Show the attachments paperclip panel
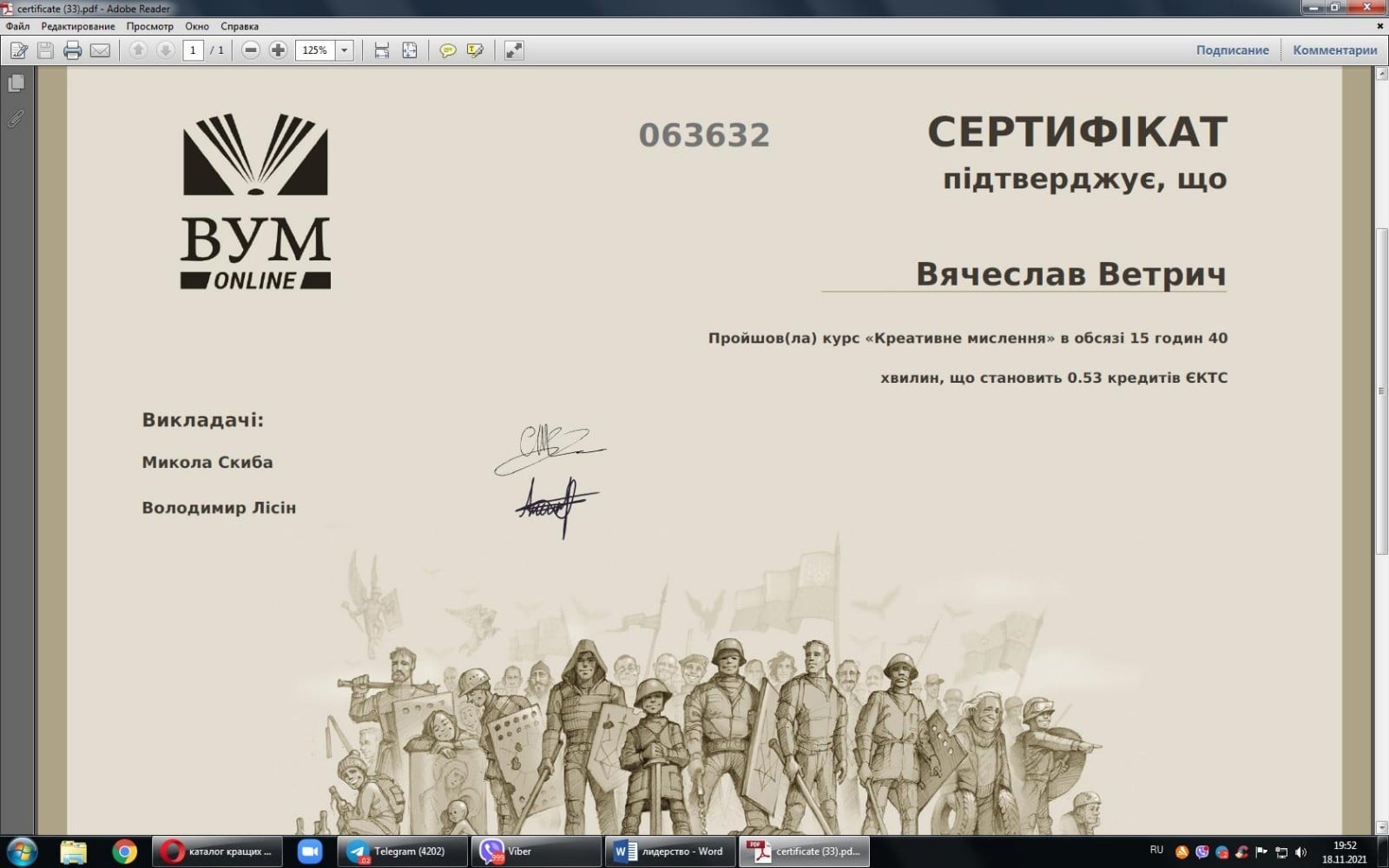Screen dimensions: 1389x868 click(16, 119)
